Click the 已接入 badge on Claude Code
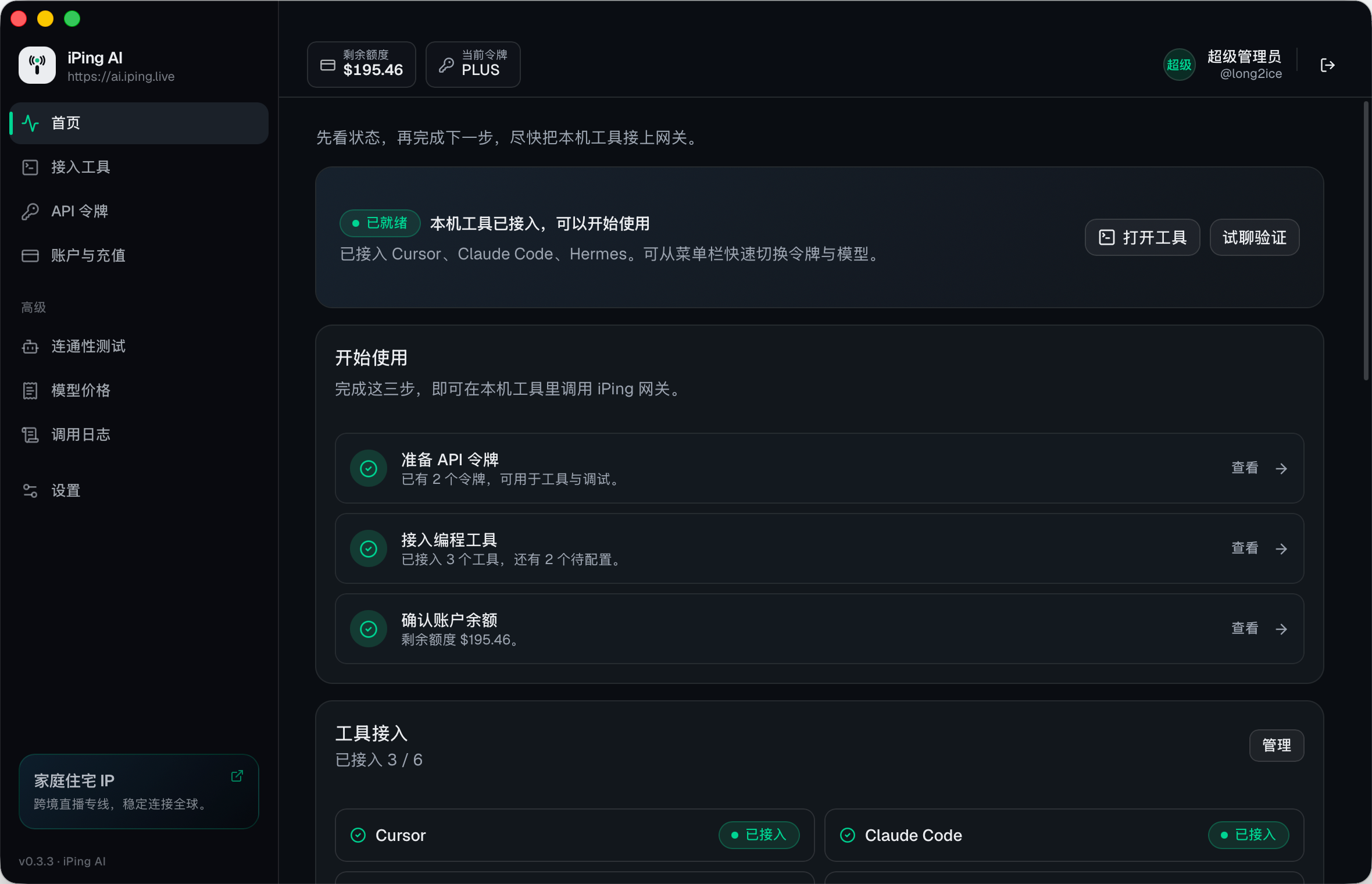1372x884 pixels. 1249,835
